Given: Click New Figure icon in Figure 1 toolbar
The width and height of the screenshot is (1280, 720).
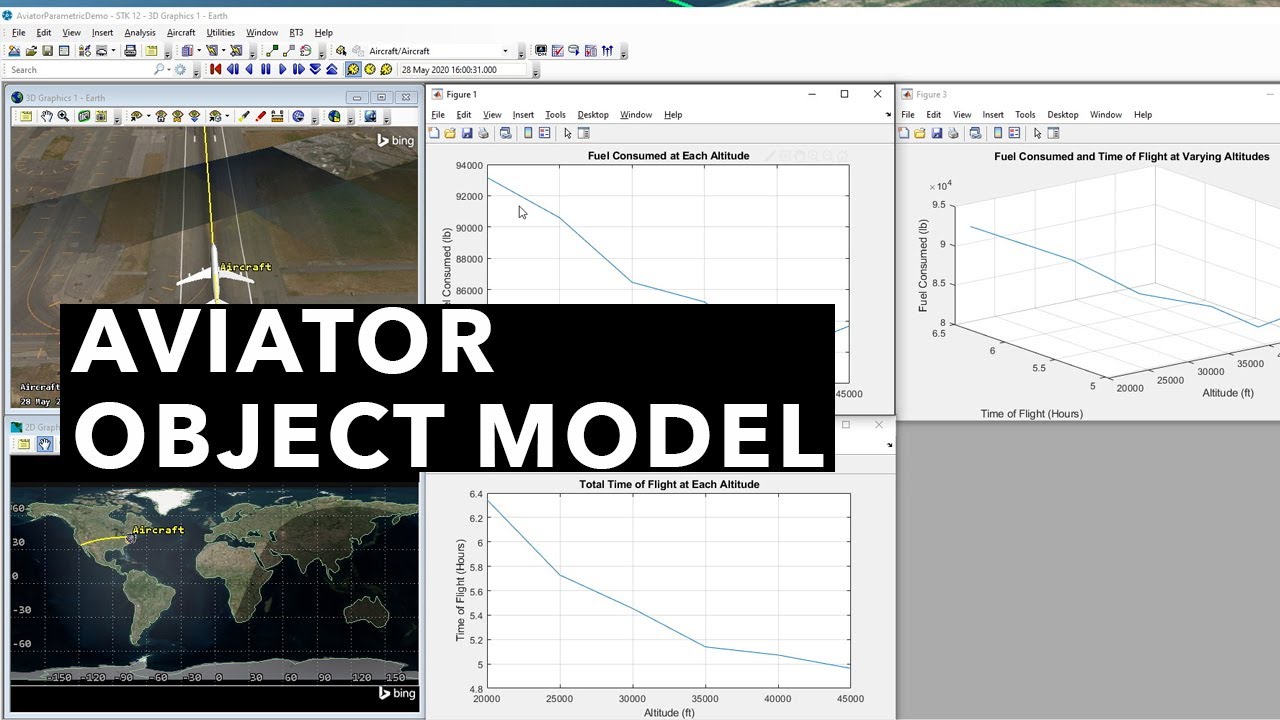Looking at the screenshot, I should (x=434, y=132).
